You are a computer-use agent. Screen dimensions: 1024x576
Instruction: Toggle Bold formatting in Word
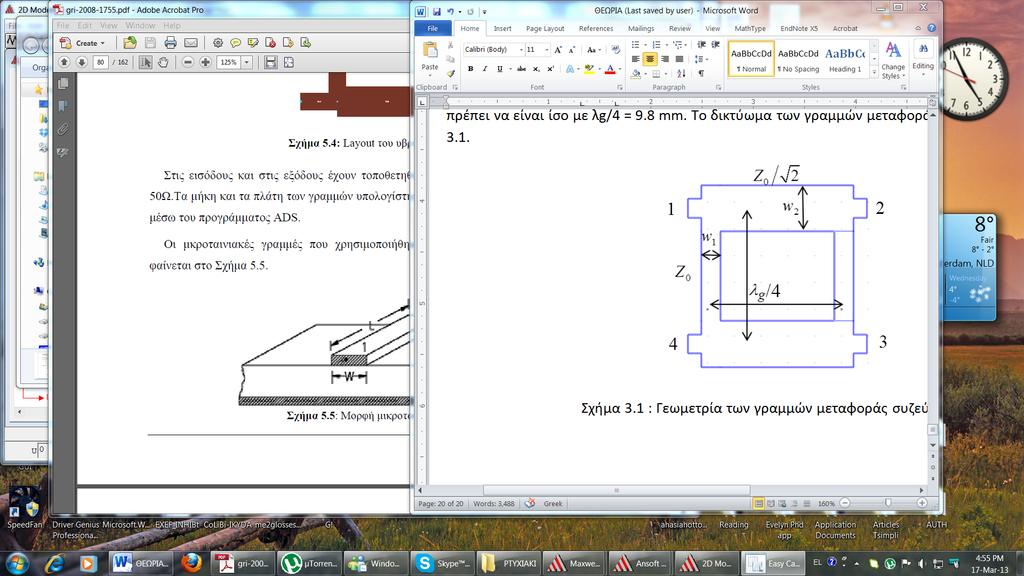(470, 69)
